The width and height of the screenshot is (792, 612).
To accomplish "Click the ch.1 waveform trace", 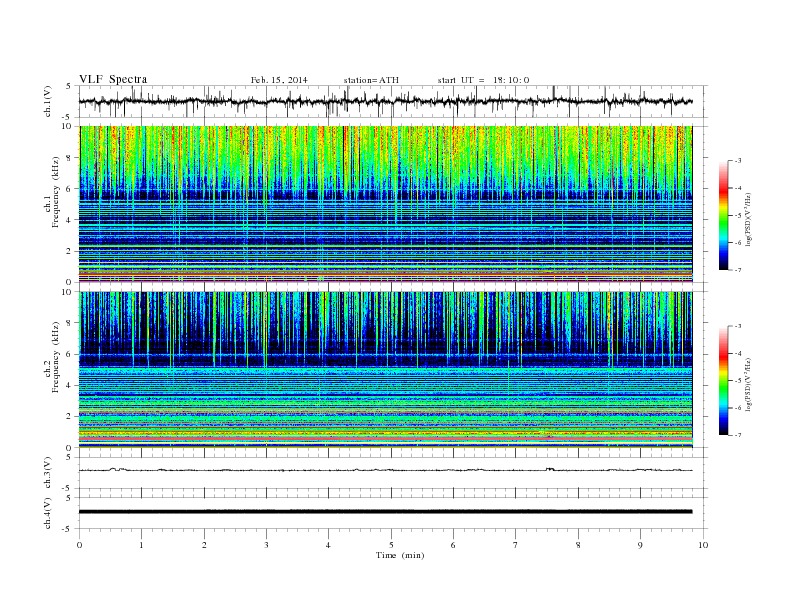I will coord(385,101).
